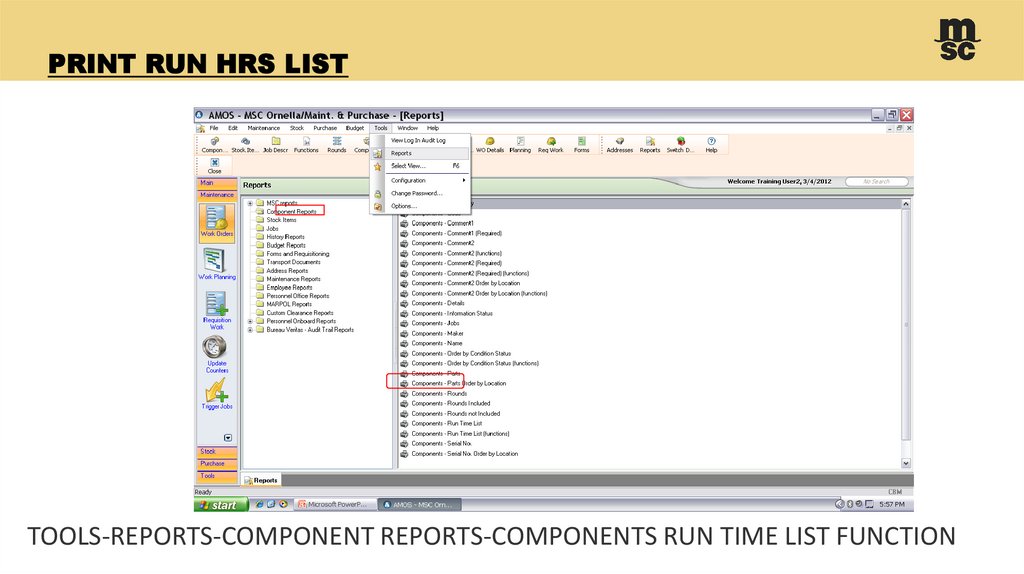Select Components - Parts Order by Location

(x=458, y=384)
